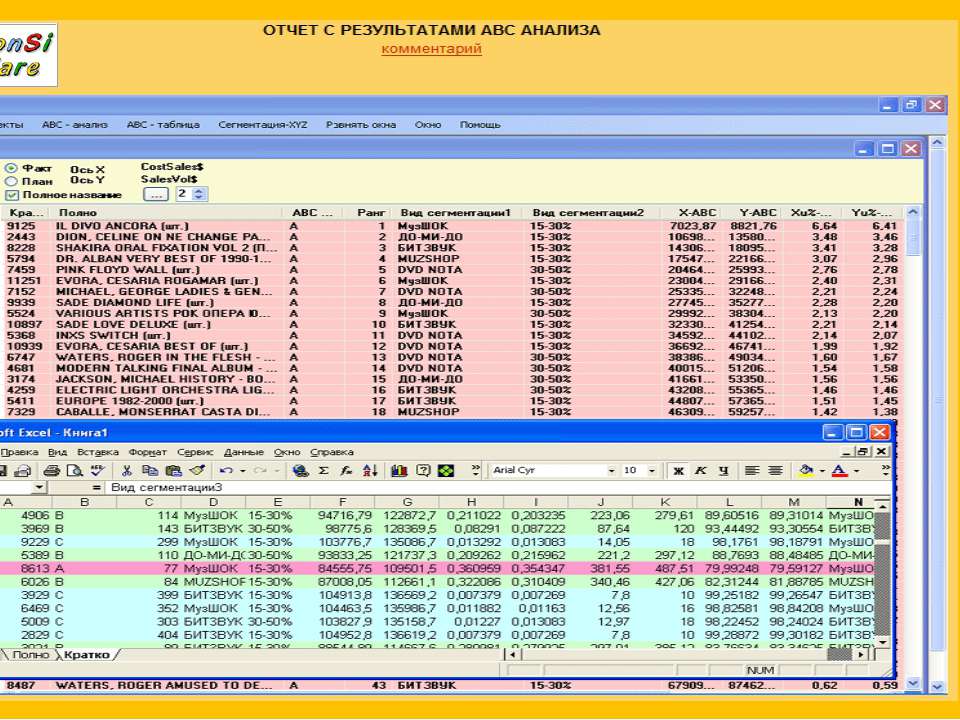960x720 pixels.
Task: Select the План radio button
Action: (11, 181)
